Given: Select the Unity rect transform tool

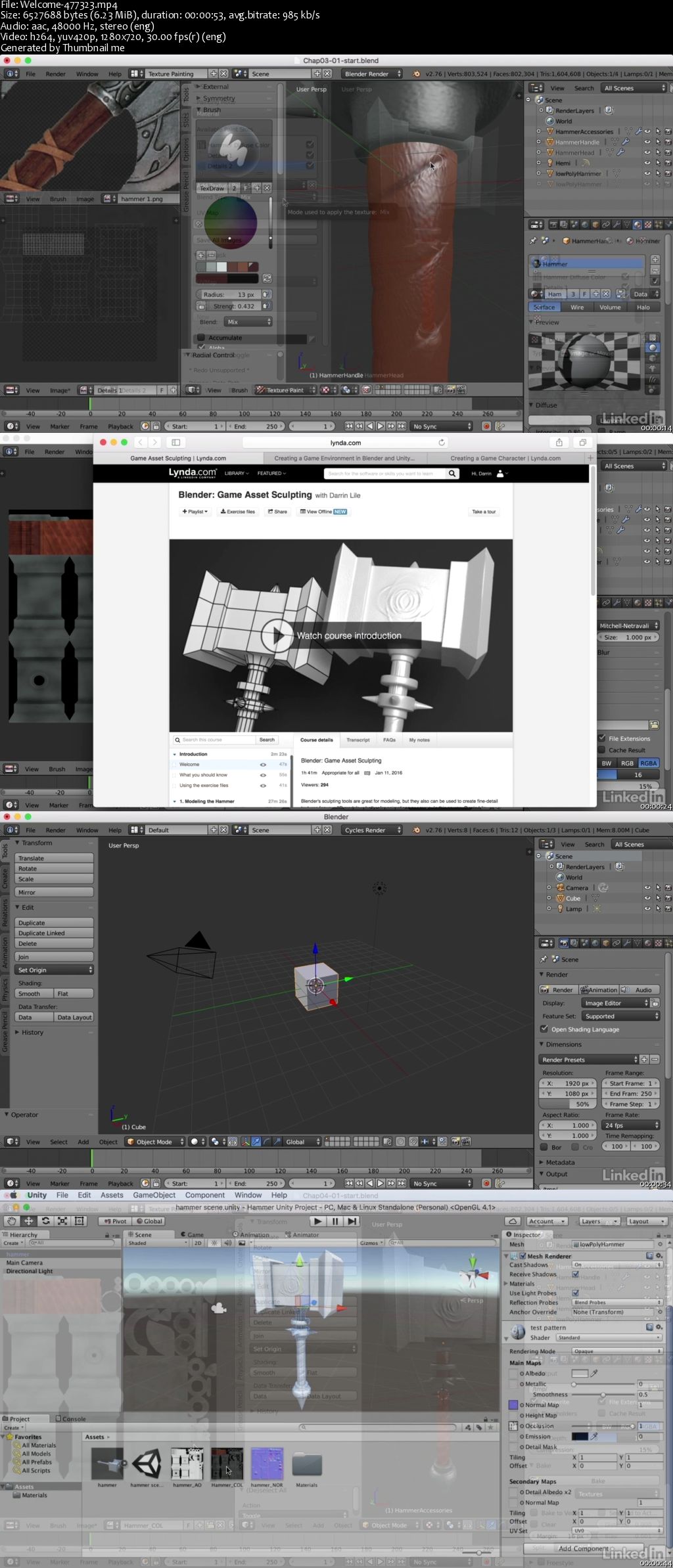Looking at the screenshot, I should [x=80, y=1221].
